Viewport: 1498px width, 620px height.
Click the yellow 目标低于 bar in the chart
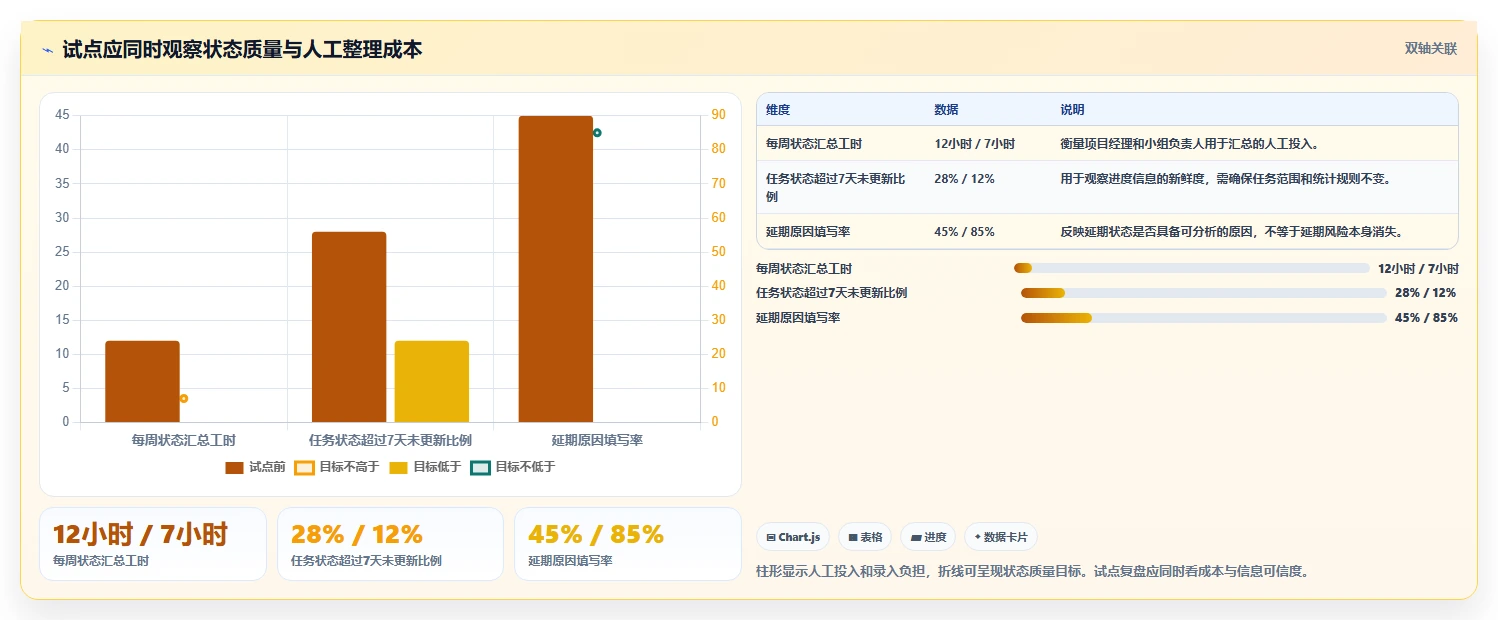tap(432, 381)
